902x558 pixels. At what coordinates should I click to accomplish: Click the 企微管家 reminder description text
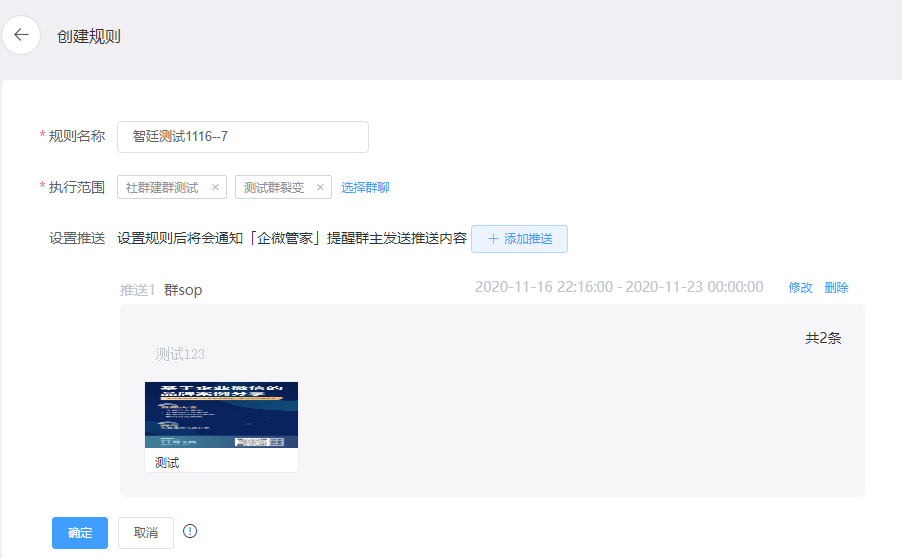coord(292,238)
